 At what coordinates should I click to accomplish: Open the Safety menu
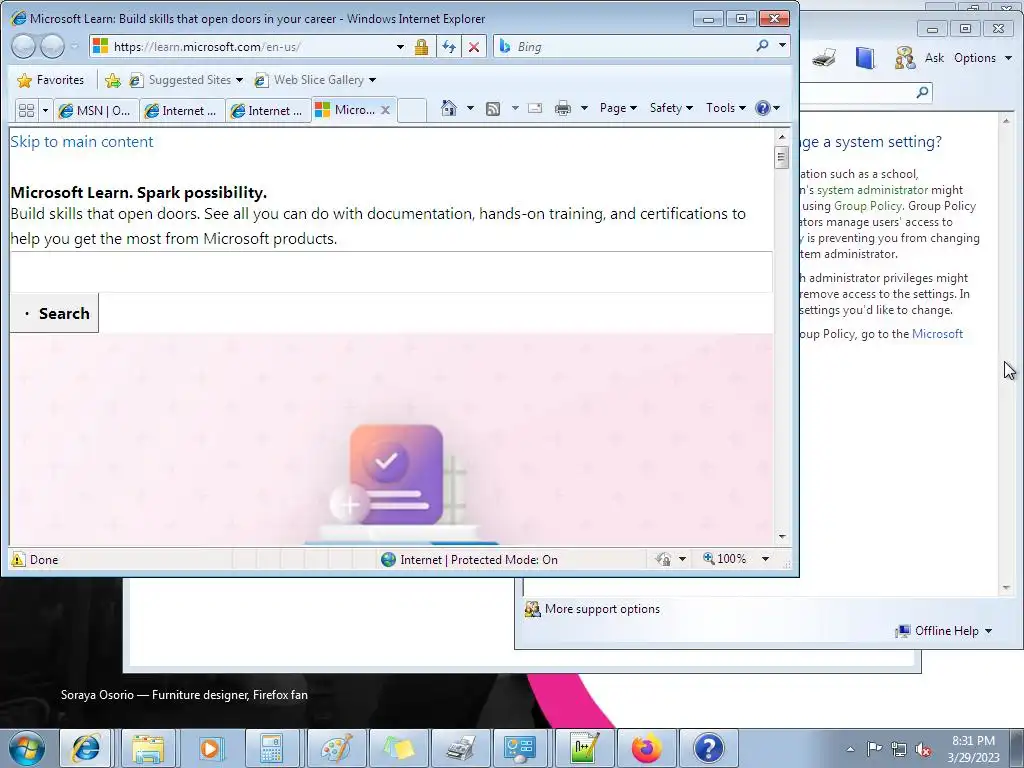tap(671, 108)
